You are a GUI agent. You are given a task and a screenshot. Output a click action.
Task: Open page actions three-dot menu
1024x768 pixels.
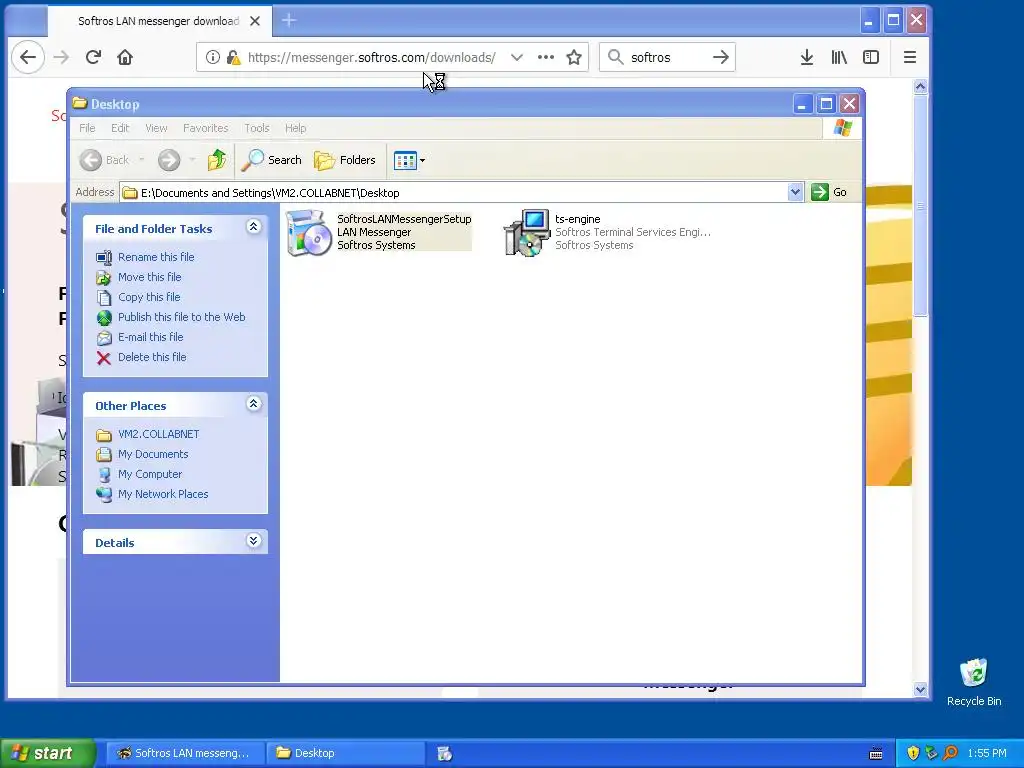click(x=546, y=57)
